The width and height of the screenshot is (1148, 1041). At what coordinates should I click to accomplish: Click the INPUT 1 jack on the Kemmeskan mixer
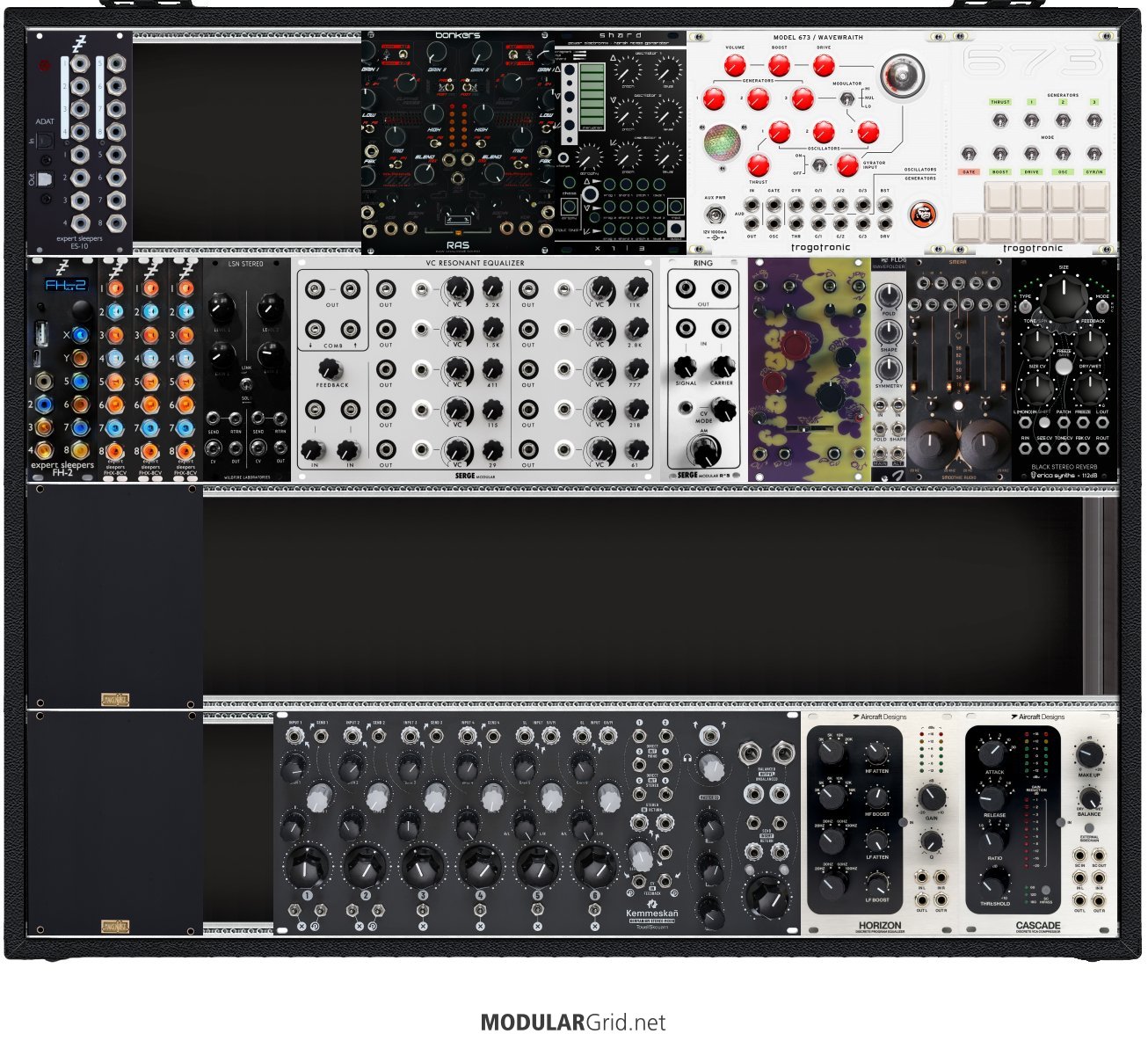coord(296,736)
